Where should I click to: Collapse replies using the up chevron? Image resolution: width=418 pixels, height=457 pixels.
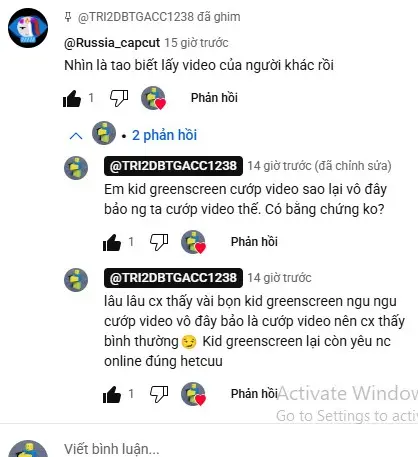(x=76, y=136)
